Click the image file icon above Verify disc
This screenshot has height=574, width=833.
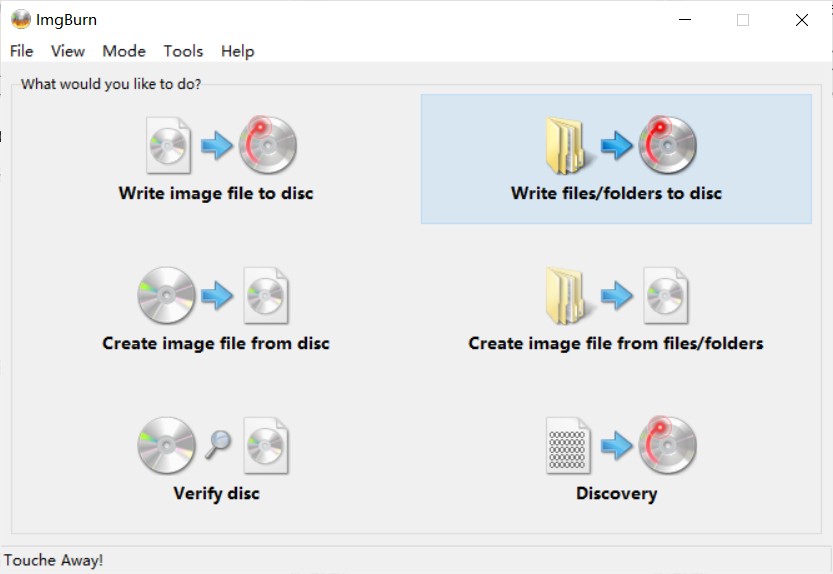pyautogui.click(x=266, y=445)
